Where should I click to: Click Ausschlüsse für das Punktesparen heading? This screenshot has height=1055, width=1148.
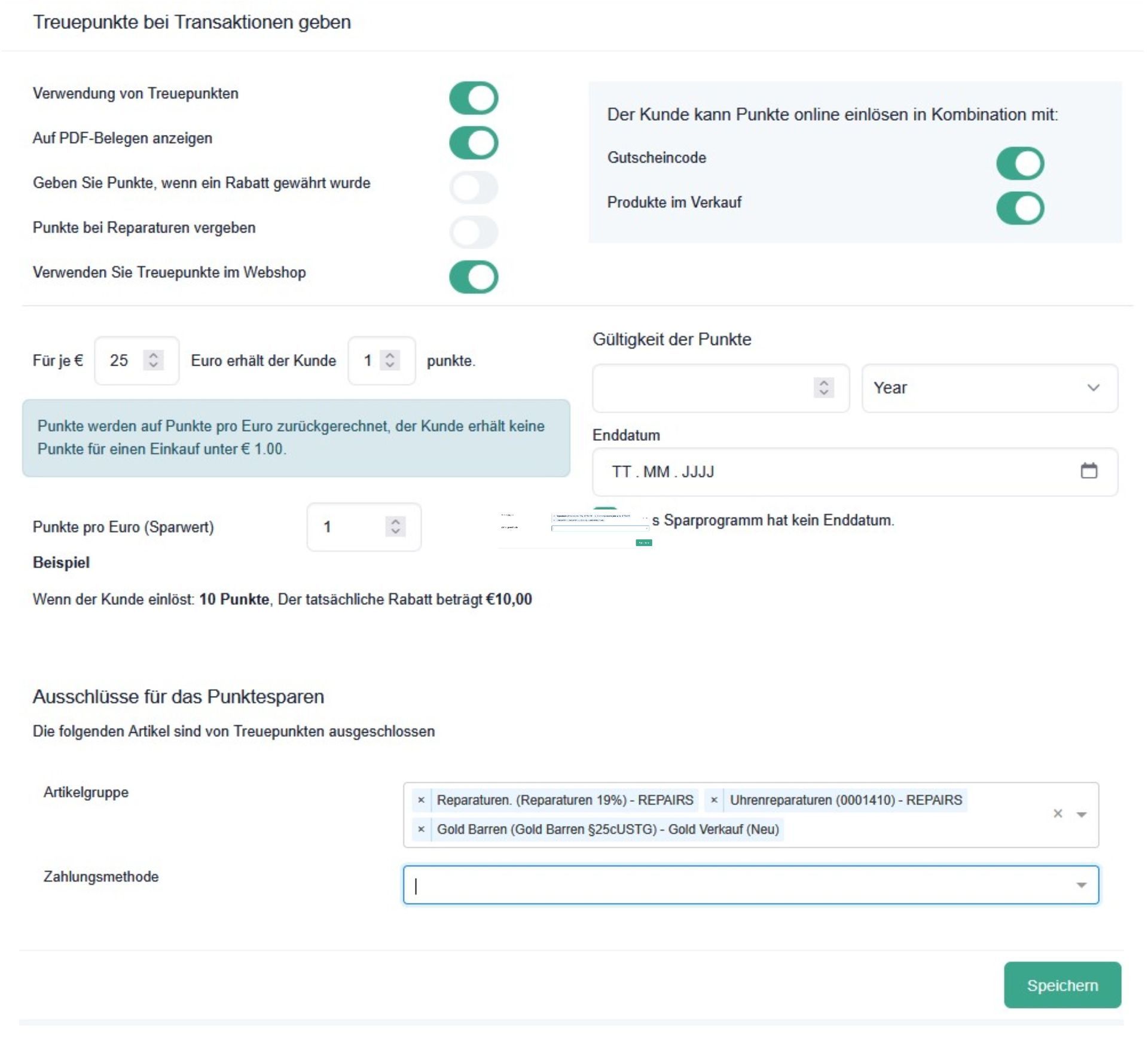(178, 697)
